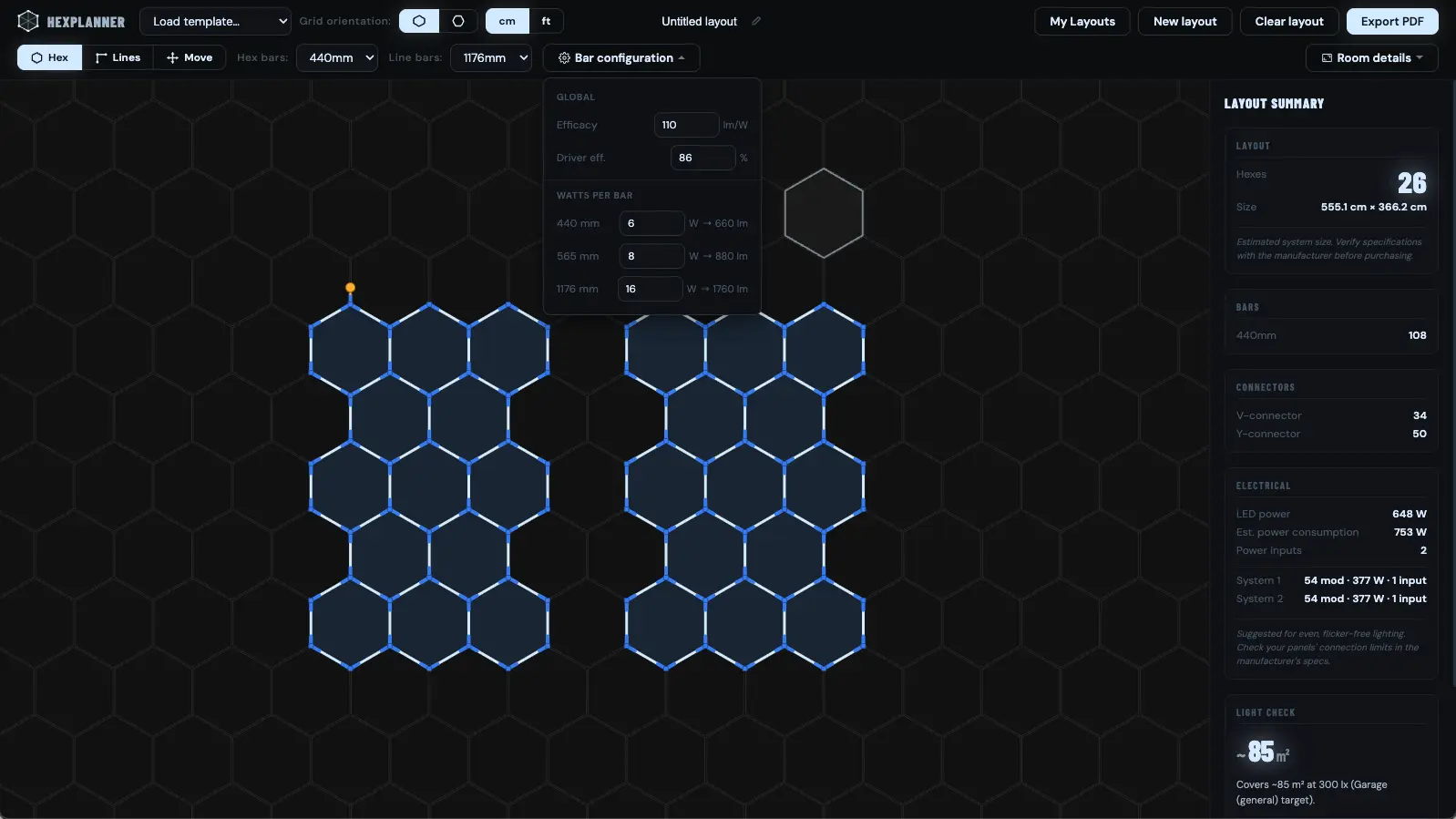Click the size value 555.1 cm × 366.2 cm

(x=1373, y=207)
